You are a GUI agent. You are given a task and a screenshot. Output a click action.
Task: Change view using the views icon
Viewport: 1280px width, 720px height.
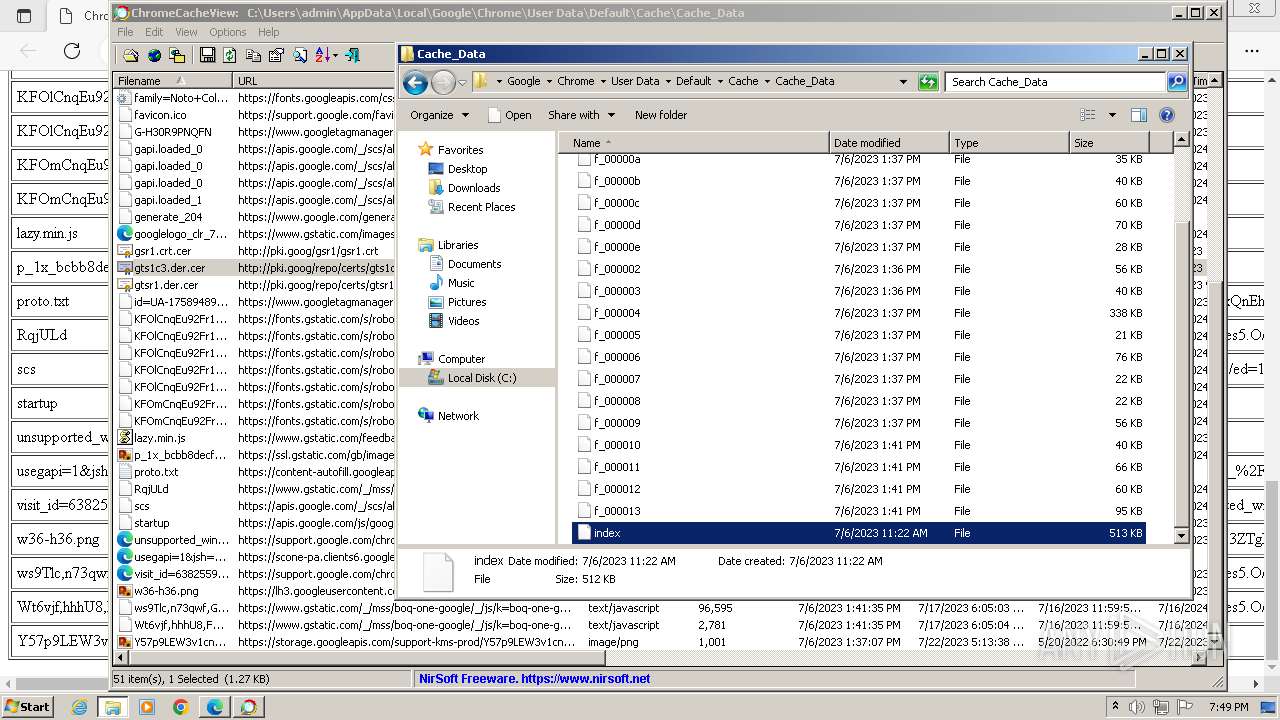[1088, 115]
